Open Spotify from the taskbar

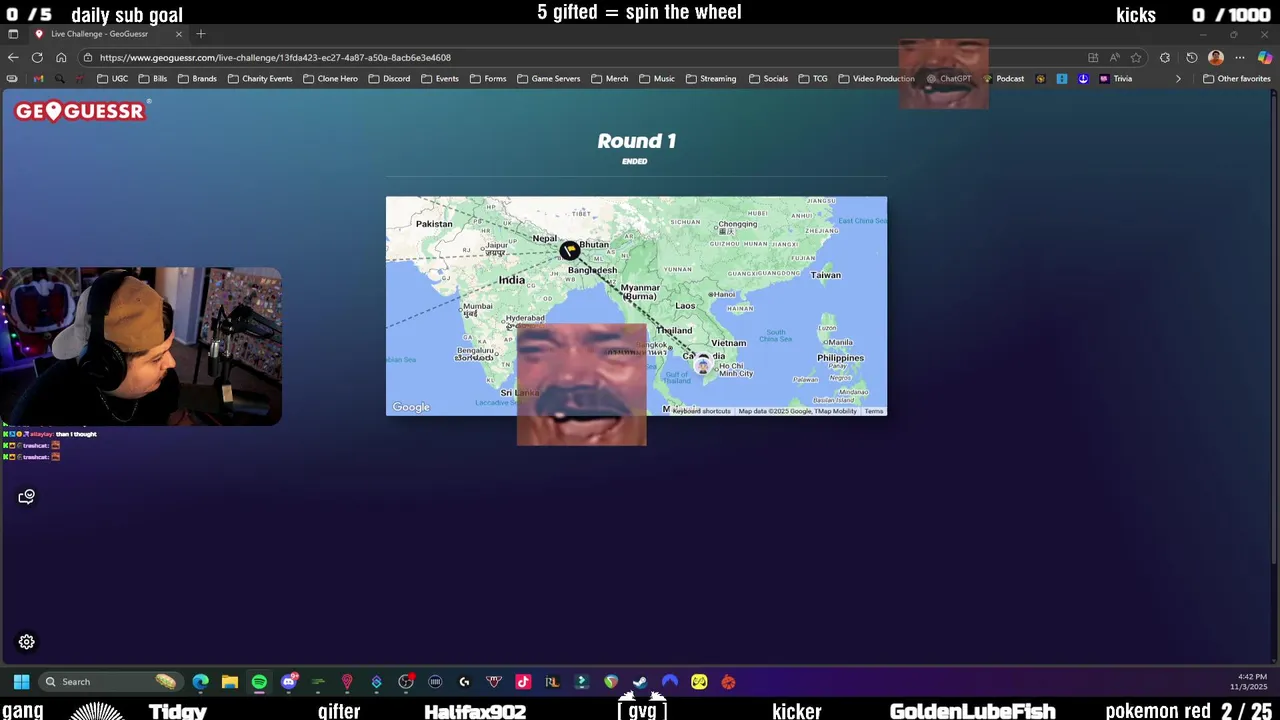point(259,682)
